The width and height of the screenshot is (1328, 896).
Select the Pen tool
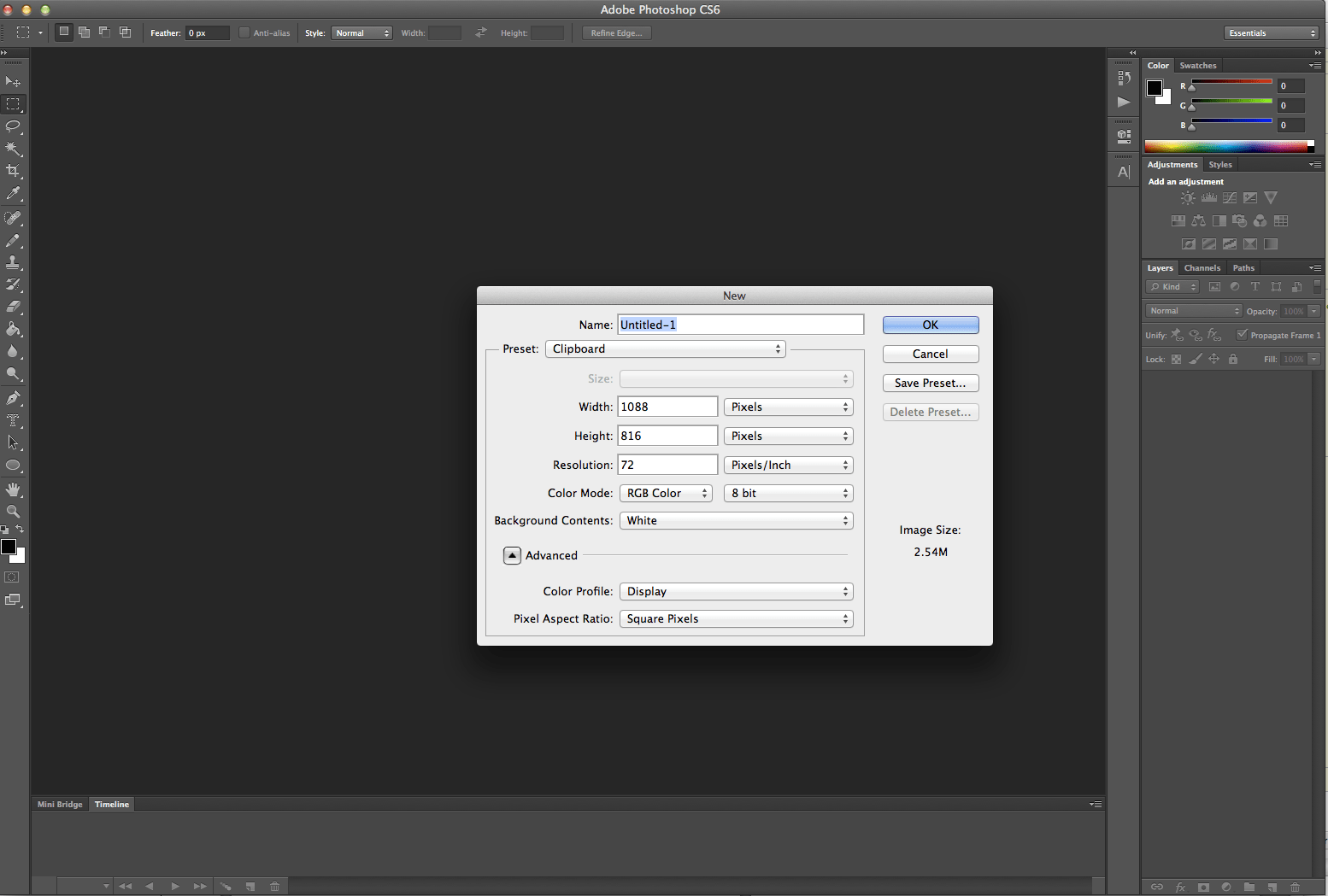coord(13,398)
